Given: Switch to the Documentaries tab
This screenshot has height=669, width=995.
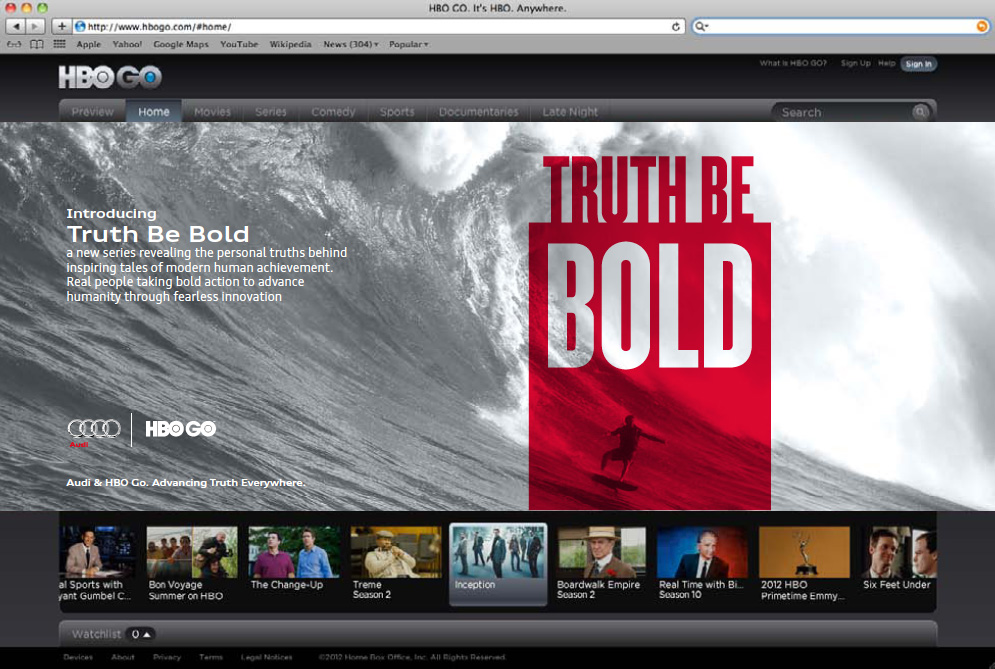Looking at the screenshot, I should pyautogui.click(x=477, y=112).
